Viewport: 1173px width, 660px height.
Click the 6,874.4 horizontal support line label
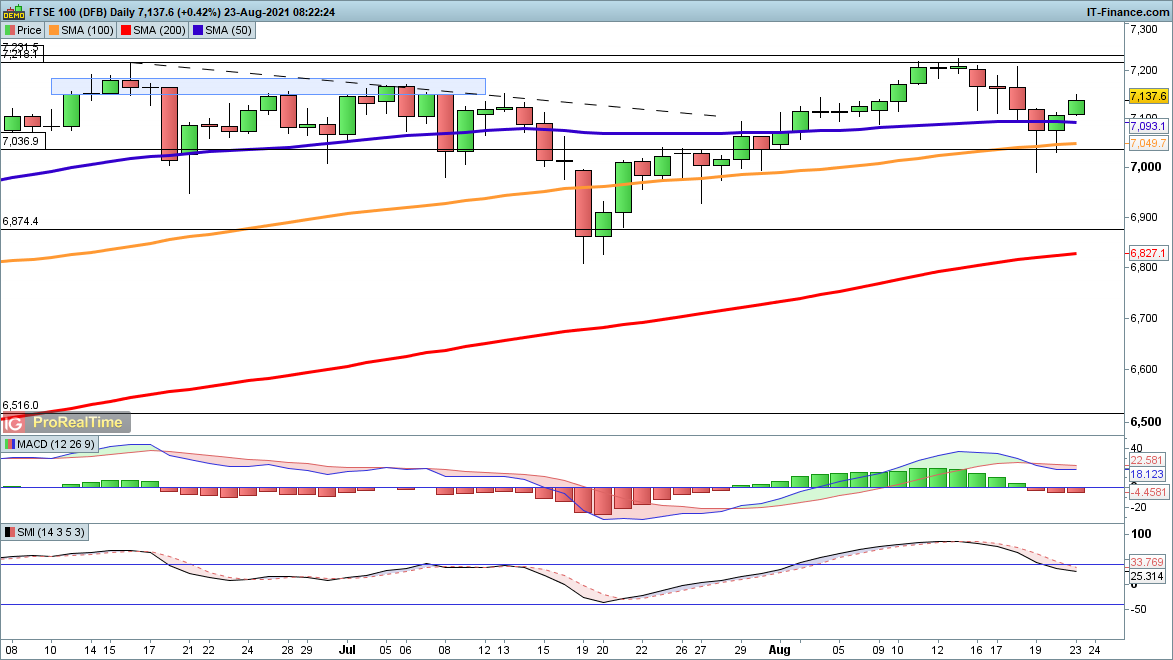pyautogui.click(x=20, y=221)
